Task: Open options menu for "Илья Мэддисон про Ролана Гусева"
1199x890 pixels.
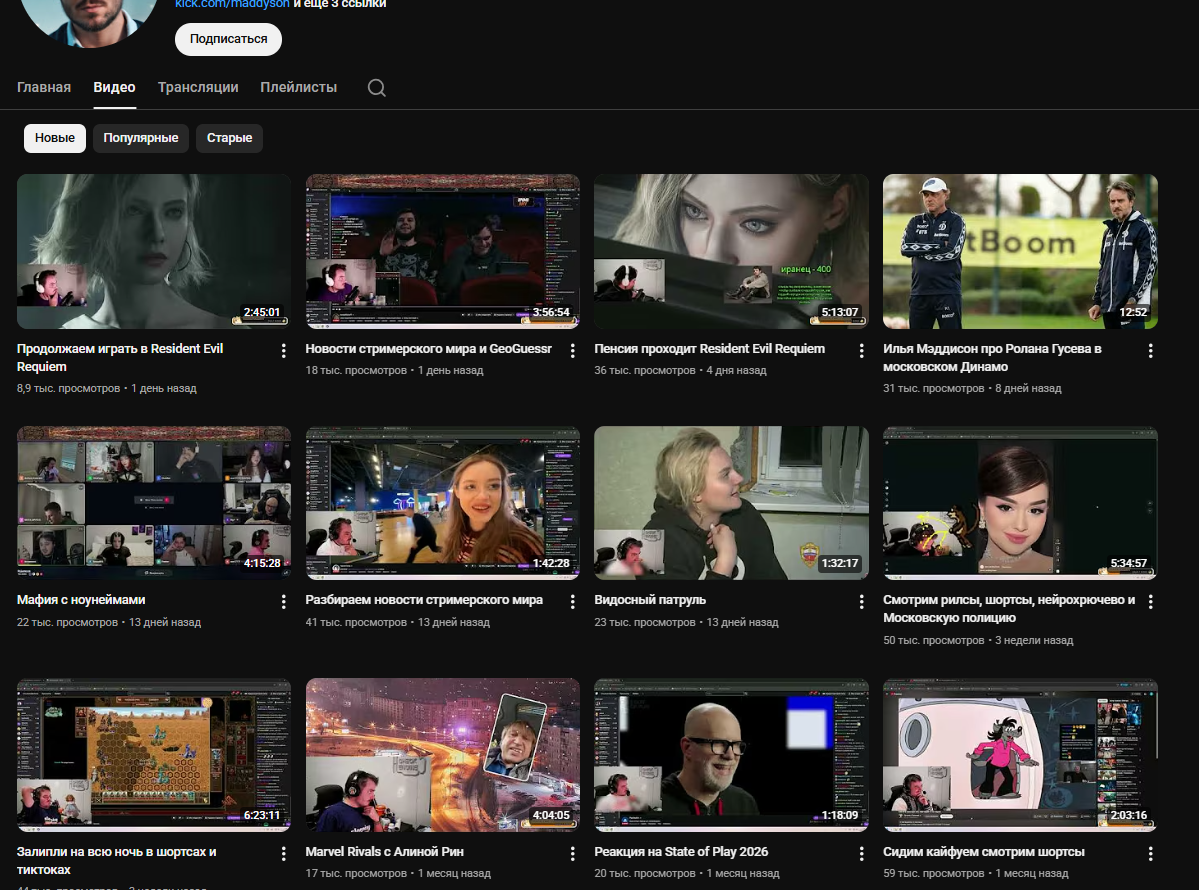Action: coord(1151,350)
